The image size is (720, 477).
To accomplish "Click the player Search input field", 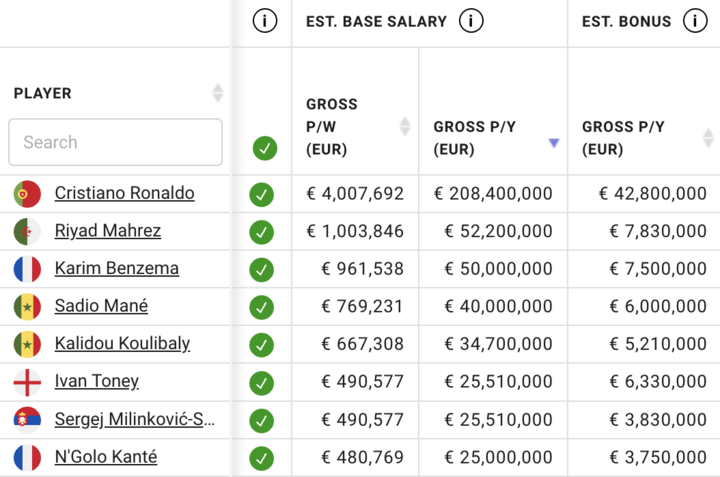I will point(115,142).
